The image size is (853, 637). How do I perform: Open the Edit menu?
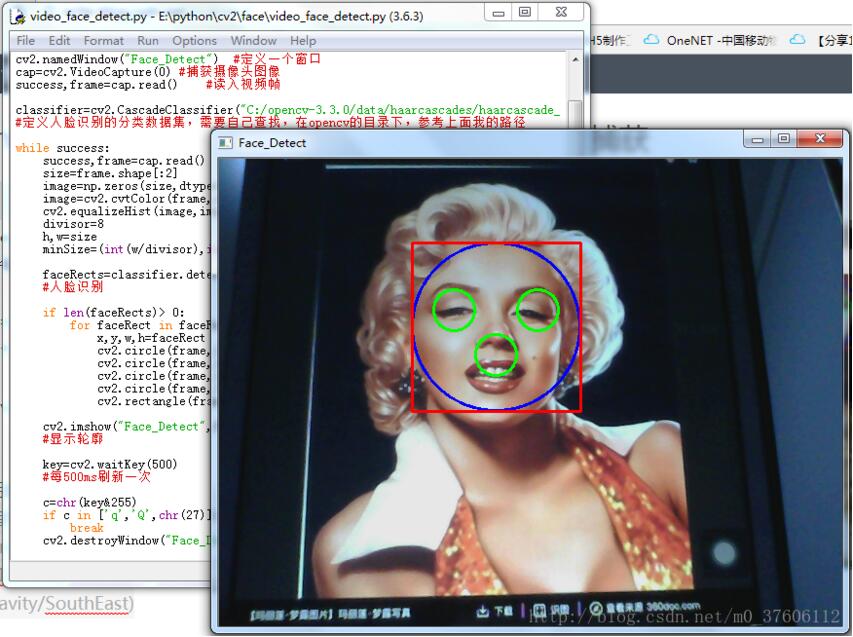pyautogui.click(x=60, y=41)
